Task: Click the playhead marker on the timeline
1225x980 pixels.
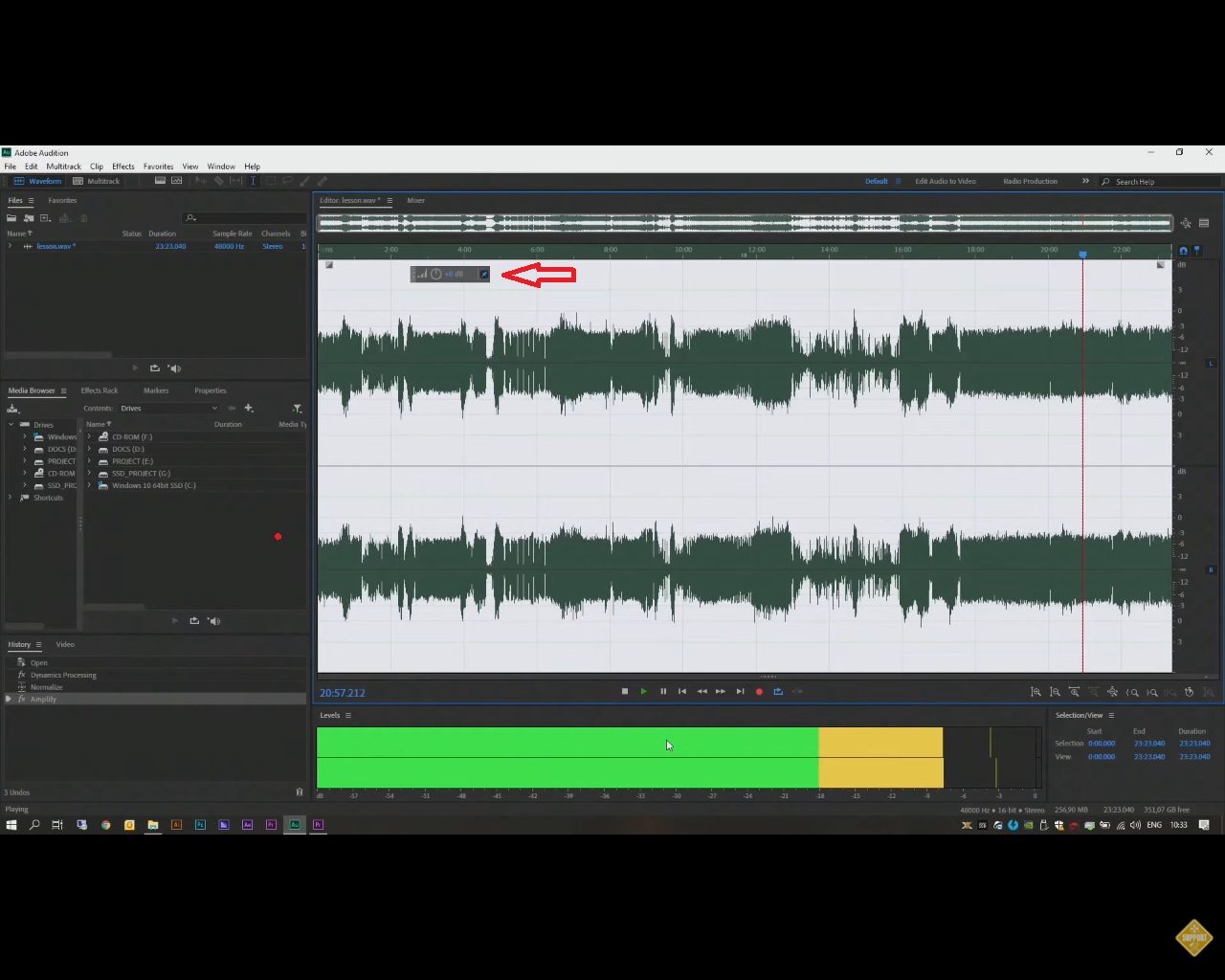Action: tap(1082, 255)
